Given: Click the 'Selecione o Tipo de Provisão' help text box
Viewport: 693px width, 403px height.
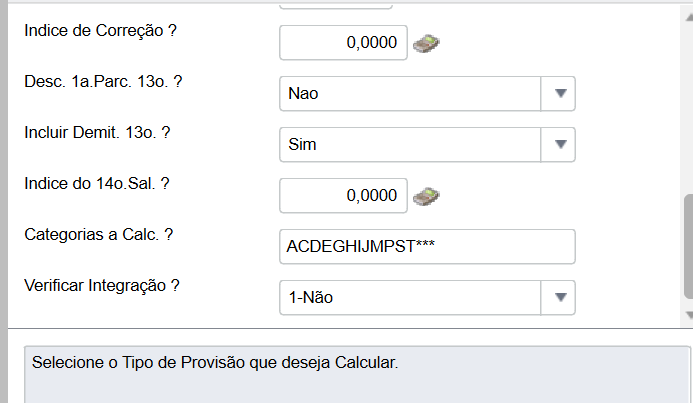Looking at the screenshot, I should tap(357, 375).
